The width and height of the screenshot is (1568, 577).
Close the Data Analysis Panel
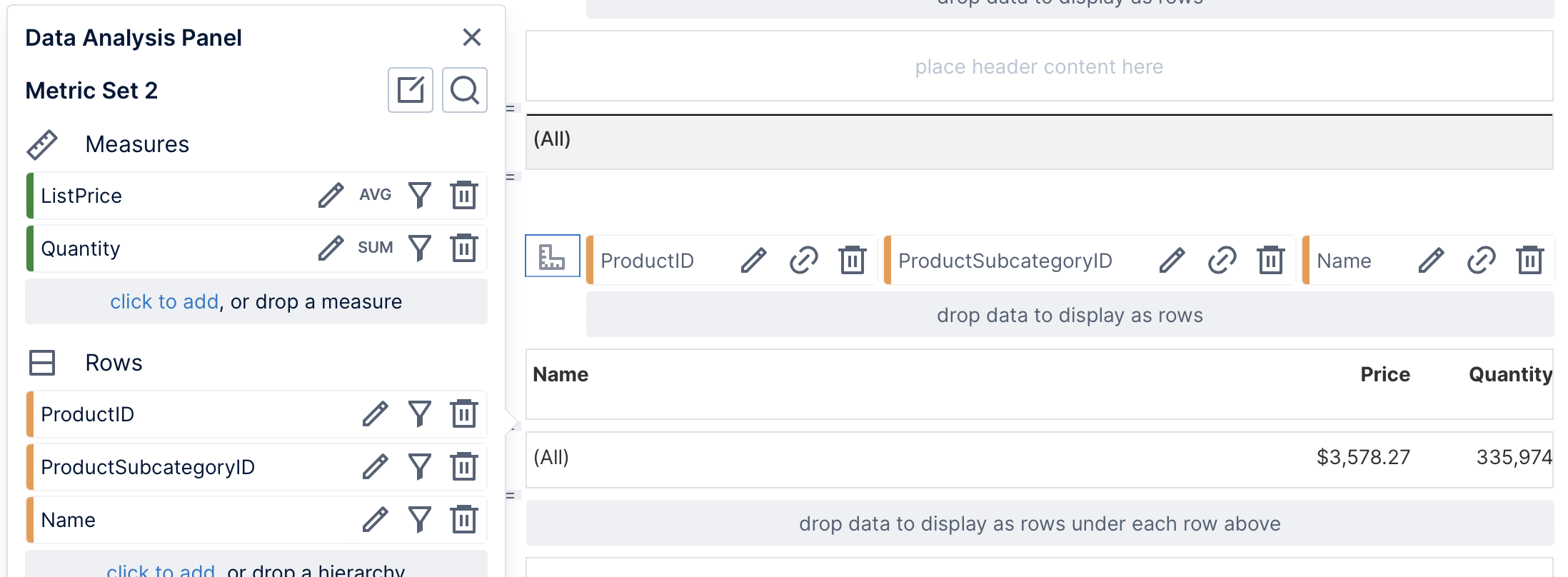(471, 37)
